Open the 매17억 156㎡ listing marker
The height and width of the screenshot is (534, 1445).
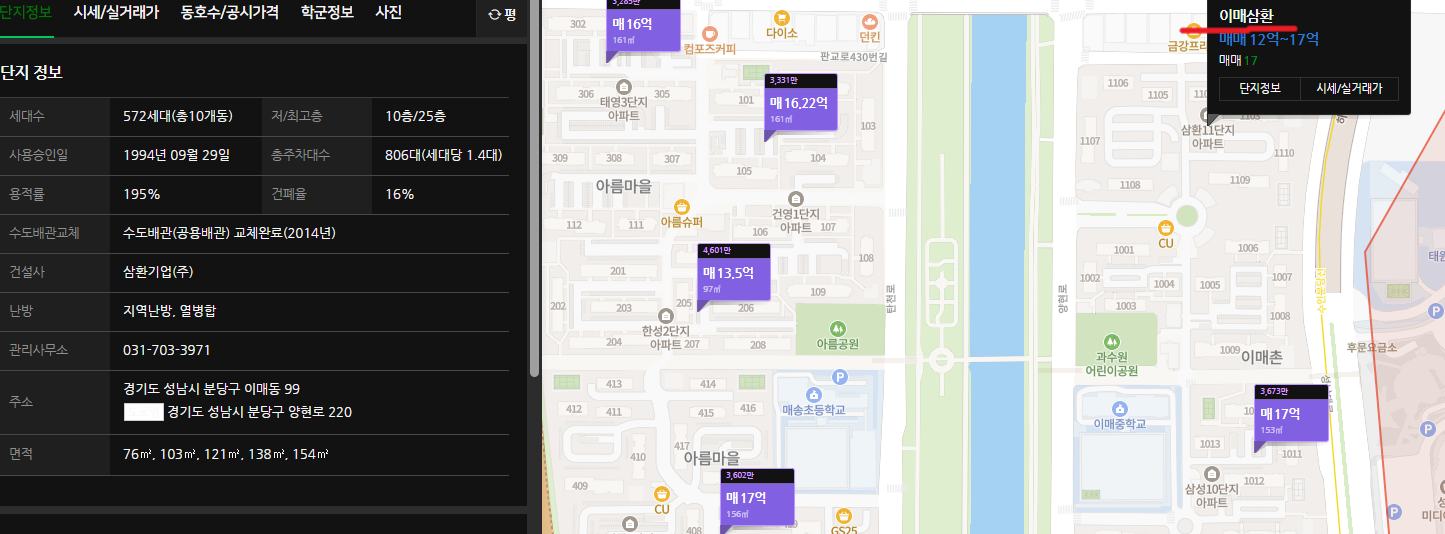758,501
